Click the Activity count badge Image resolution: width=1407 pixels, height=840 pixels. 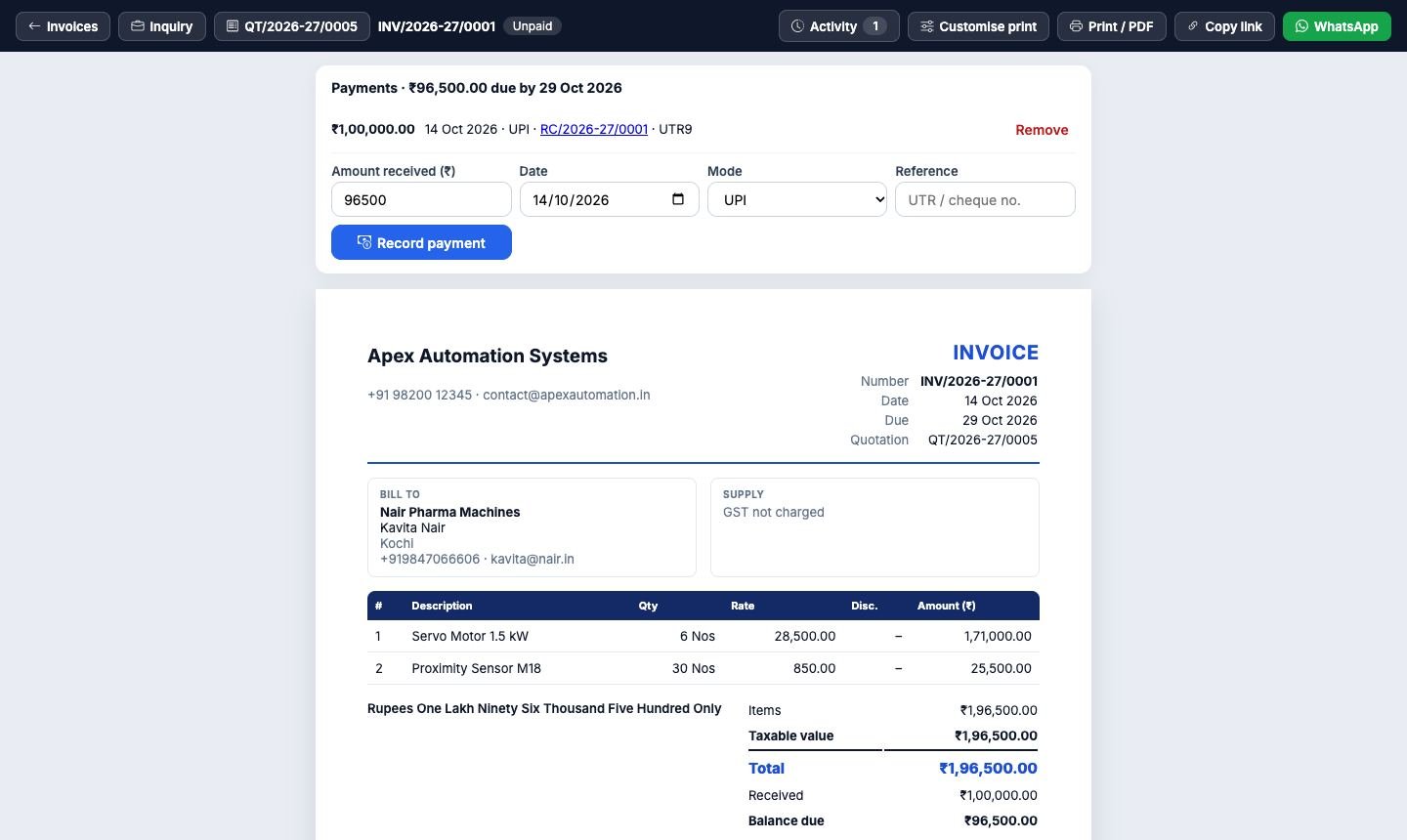tap(874, 26)
